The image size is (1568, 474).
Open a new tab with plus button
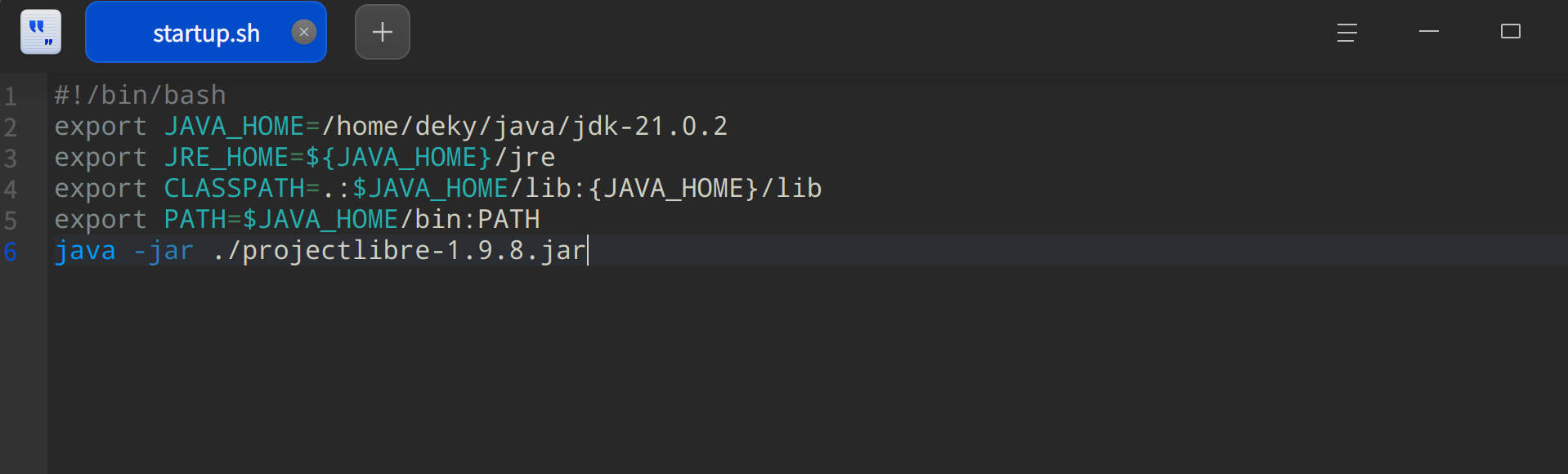click(382, 32)
